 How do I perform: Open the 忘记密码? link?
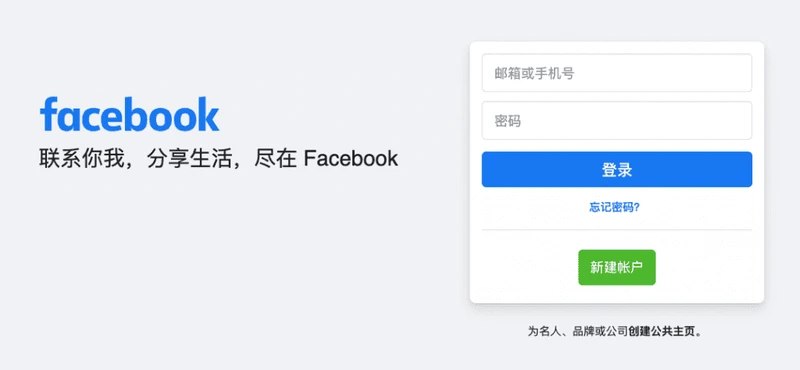tap(615, 207)
